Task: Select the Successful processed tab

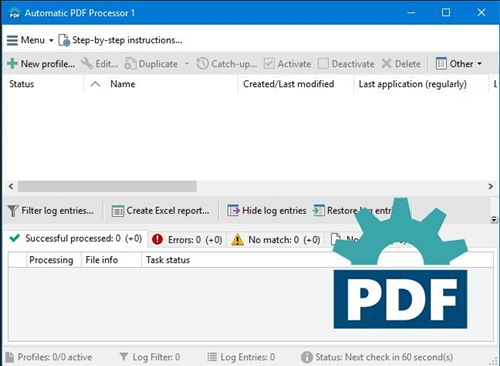Action: pyautogui.click(x=76, y=239)
